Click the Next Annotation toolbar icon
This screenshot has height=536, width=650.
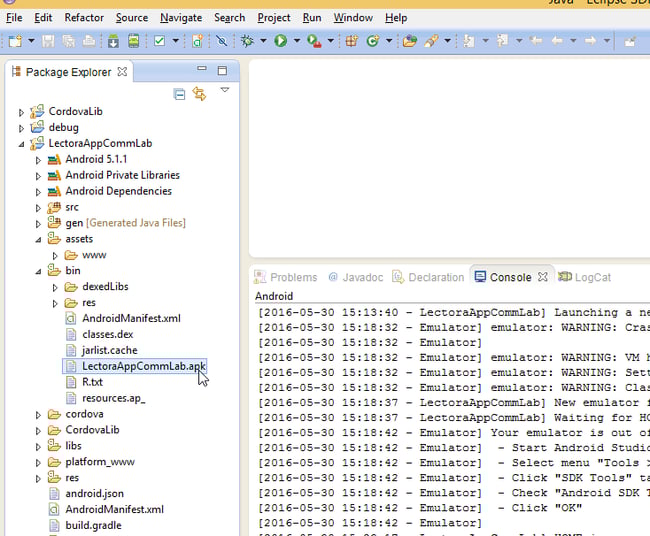click(469, 41)
